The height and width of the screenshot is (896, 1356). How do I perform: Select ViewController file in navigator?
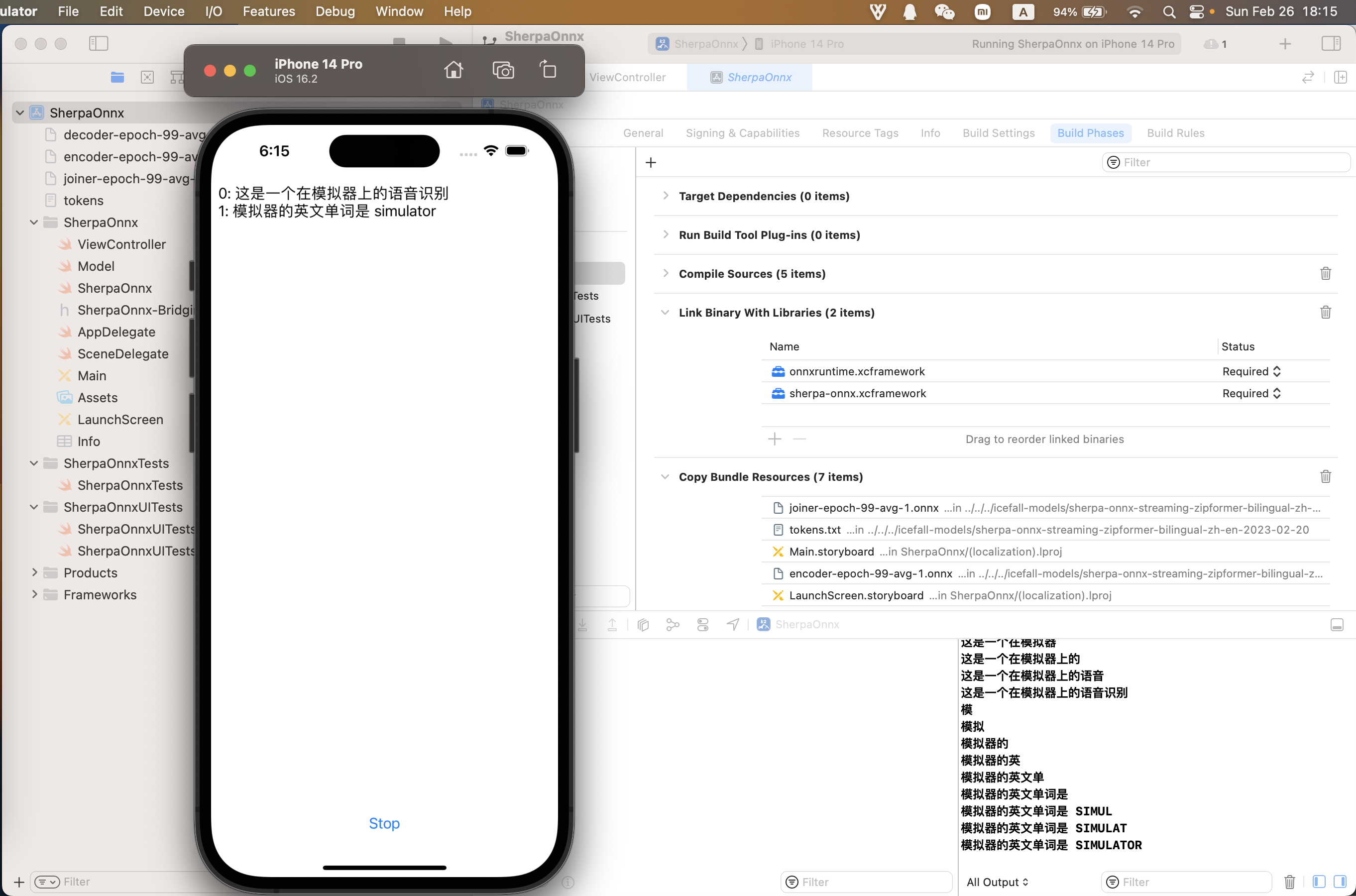[x=122, y=244]
